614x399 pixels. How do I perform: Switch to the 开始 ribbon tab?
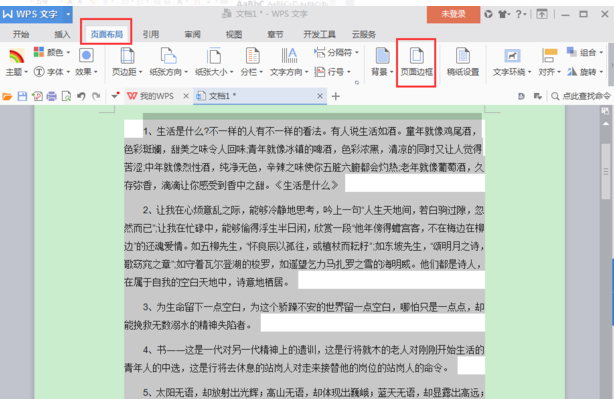point(21,34)
